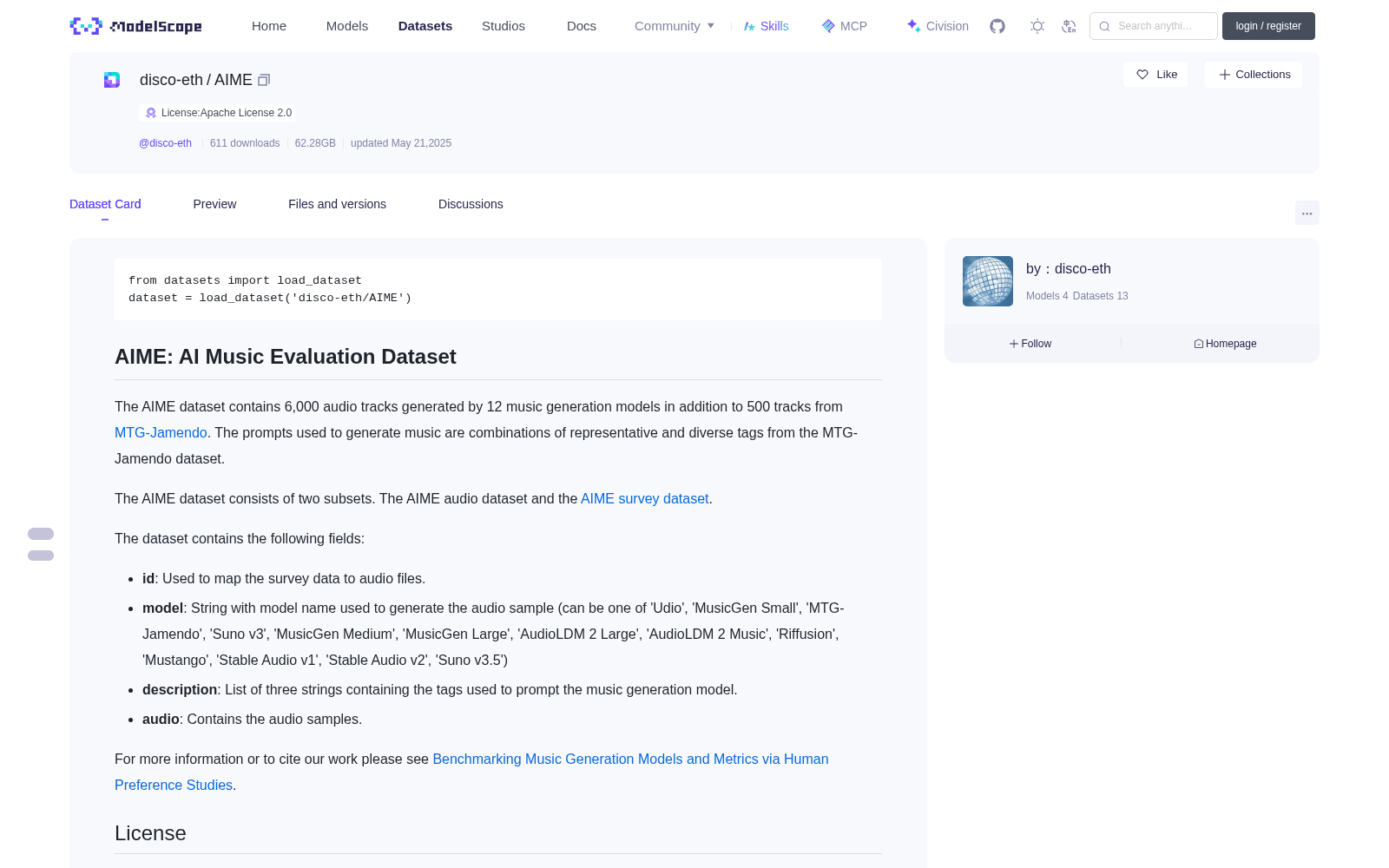Open the Datasets nav item
Screen dimensions: 1389x868
pyautogui.click(x=425, y=26)
